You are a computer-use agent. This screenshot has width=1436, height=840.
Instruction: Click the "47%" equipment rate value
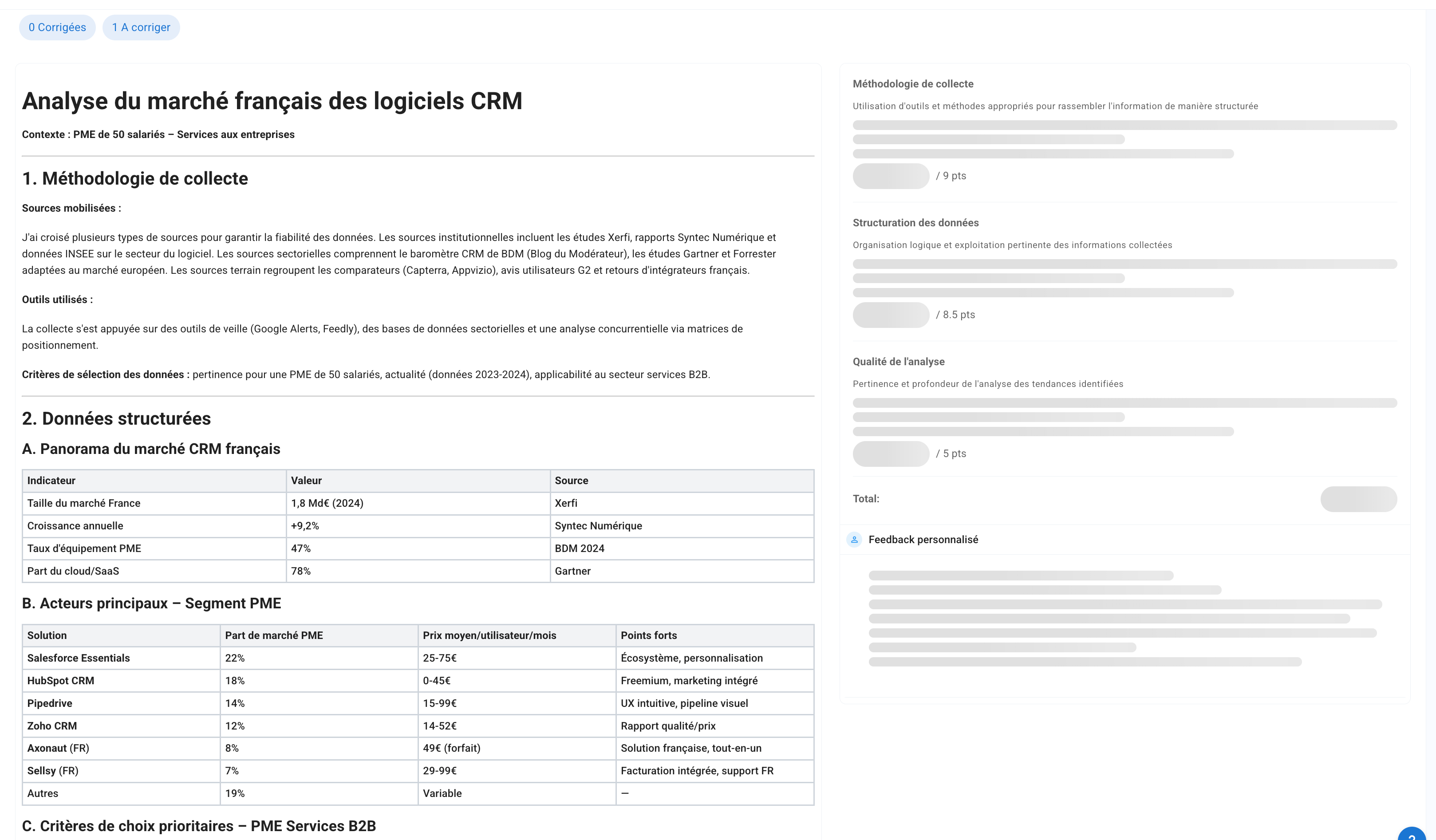coord(418,549)
